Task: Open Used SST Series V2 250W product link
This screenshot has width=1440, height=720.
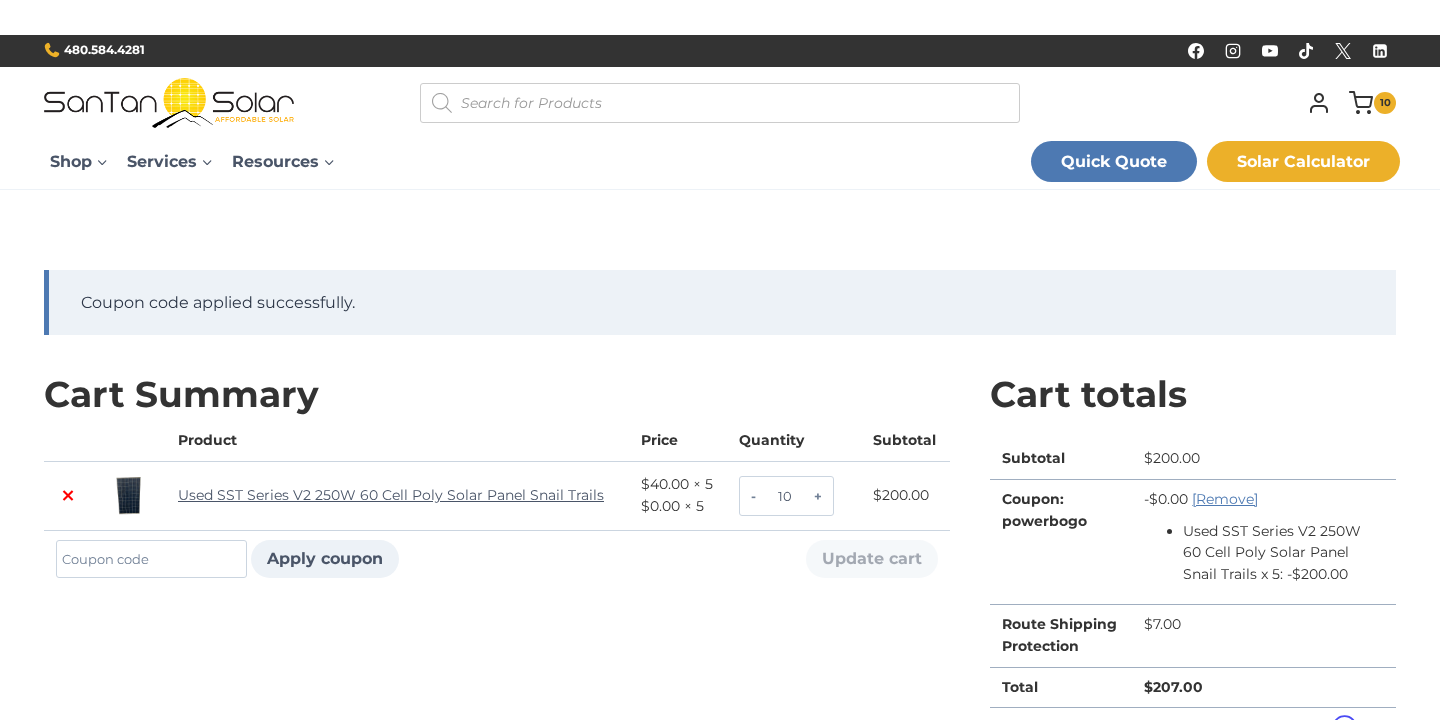Action: 391,495
